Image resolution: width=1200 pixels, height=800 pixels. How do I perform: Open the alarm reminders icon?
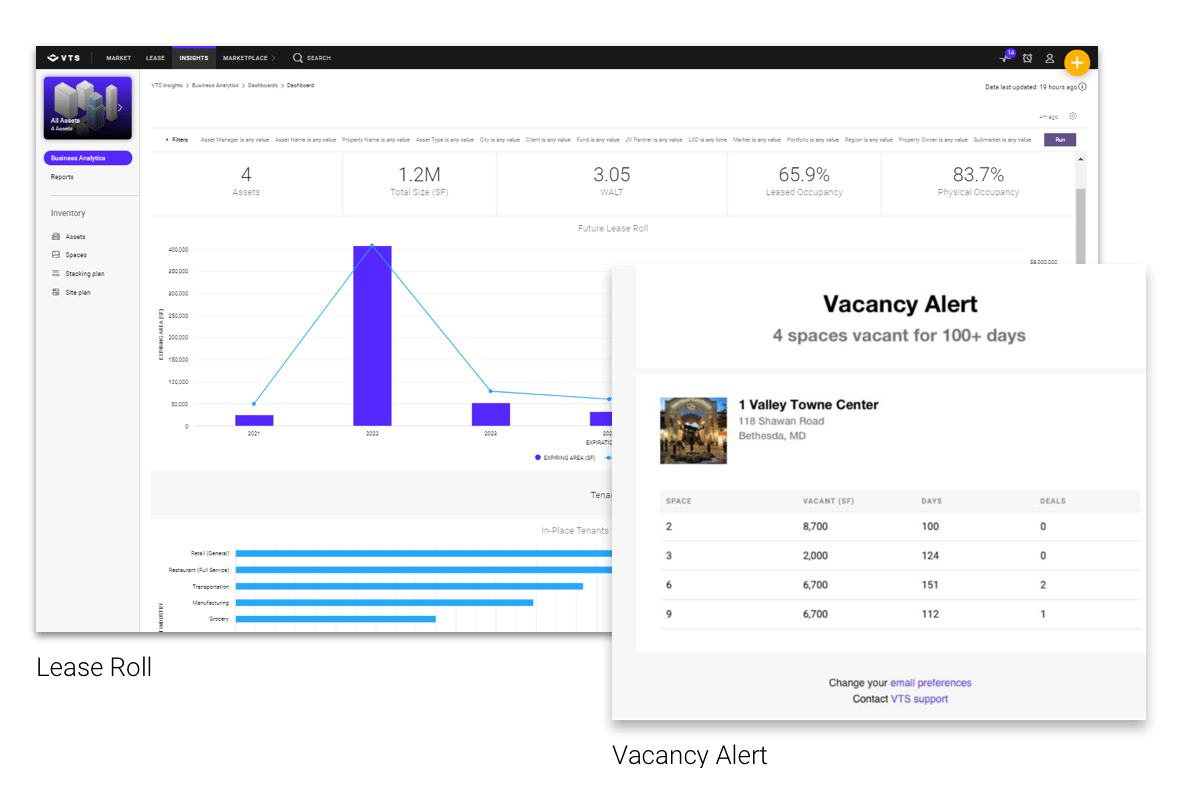point(1027,59)
